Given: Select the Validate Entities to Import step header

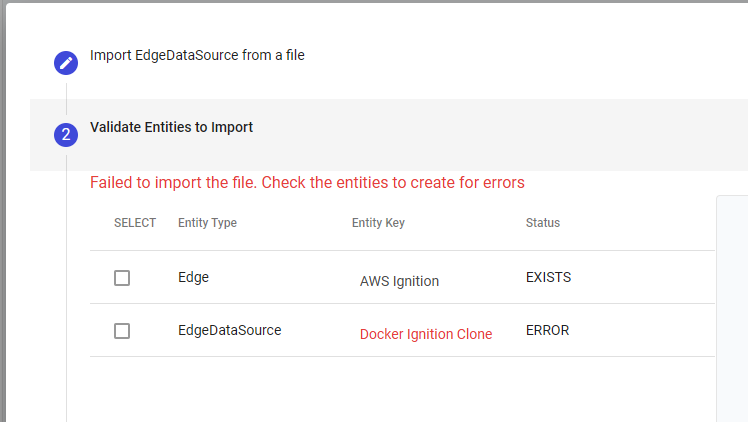Looking at the screenshot, I should click(171, 127).
